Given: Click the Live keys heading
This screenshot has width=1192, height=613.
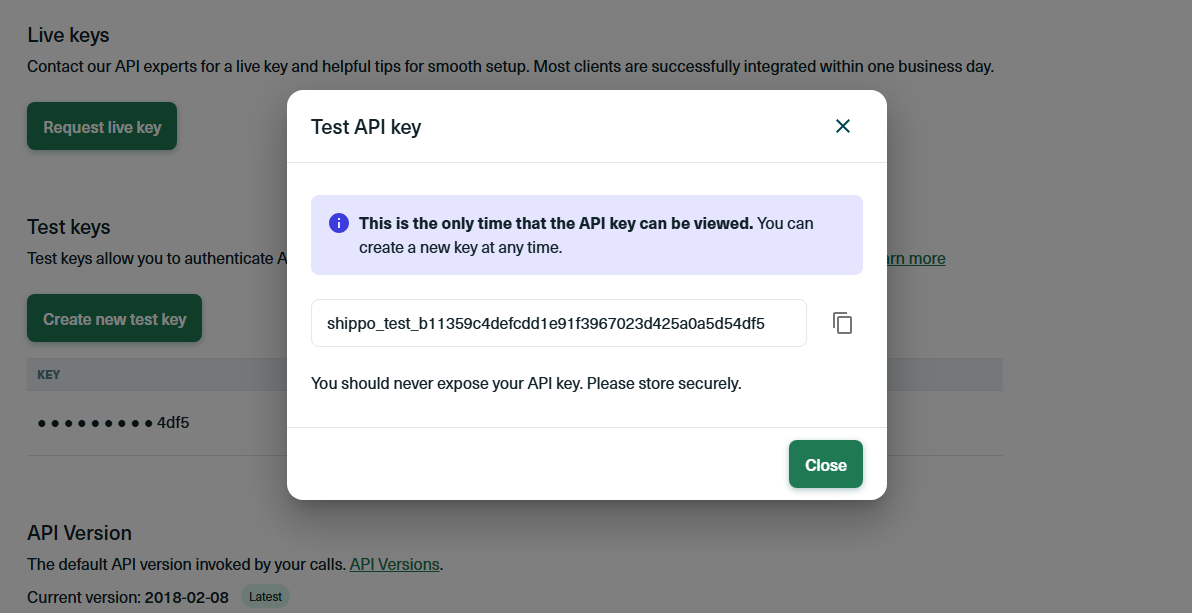Looking at the screenshot, I should 68,35.
